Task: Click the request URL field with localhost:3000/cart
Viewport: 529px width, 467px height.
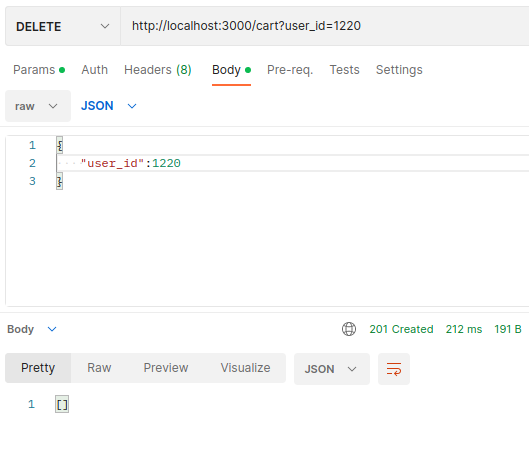Action: (325, 26)
